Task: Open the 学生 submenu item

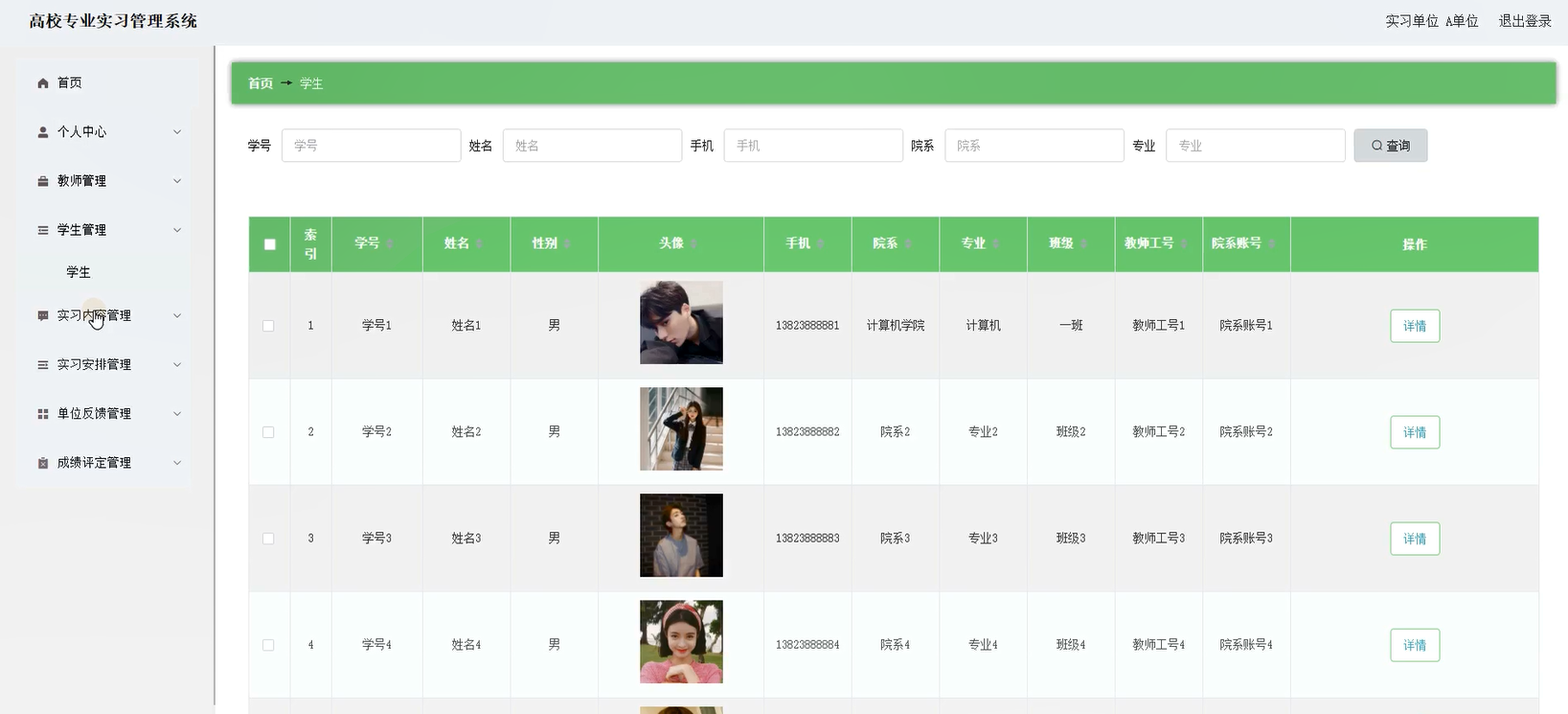Action: point(79,272)
